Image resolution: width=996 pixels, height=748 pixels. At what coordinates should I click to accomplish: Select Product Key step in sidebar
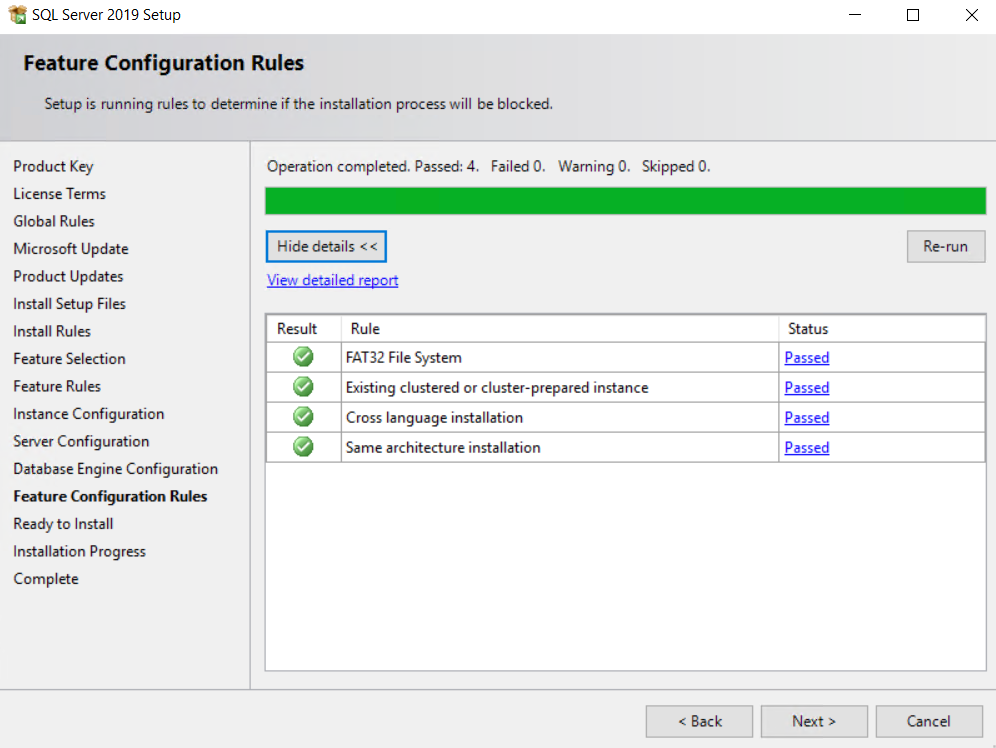point(53,166)
